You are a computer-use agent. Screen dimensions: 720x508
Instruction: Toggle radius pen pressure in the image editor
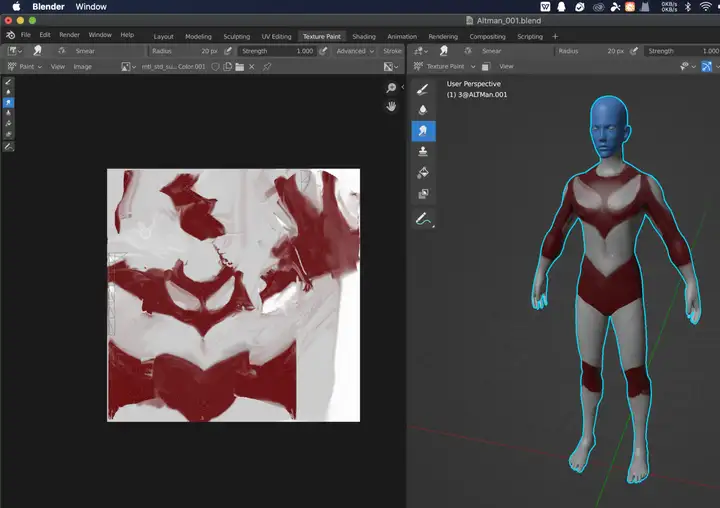tap(228, 51)
